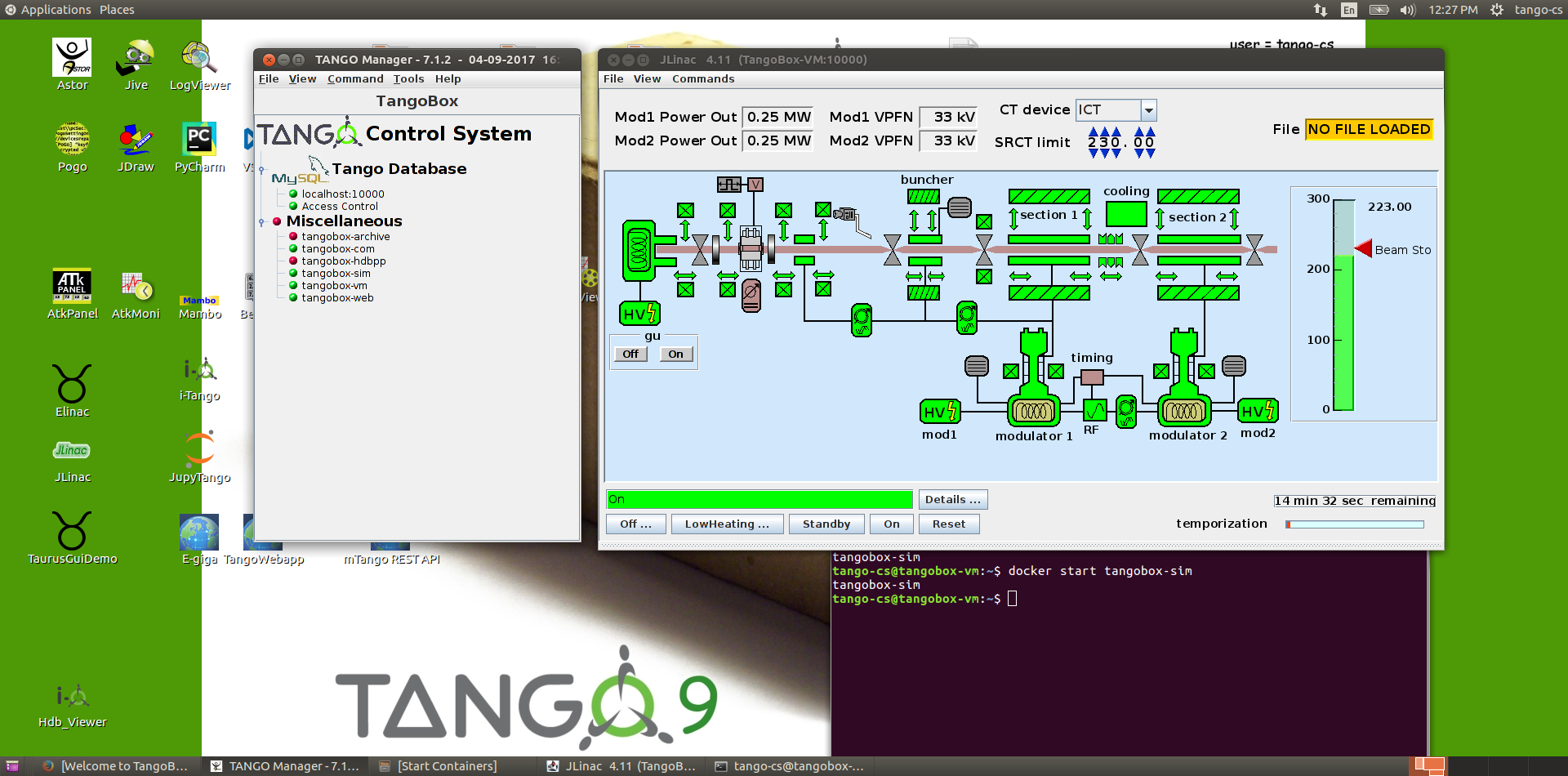The height and width of the screenshot is (776, 1568).
Task: Open the Tools menu in TANGO Manager
Action: [x=408, y=79]
